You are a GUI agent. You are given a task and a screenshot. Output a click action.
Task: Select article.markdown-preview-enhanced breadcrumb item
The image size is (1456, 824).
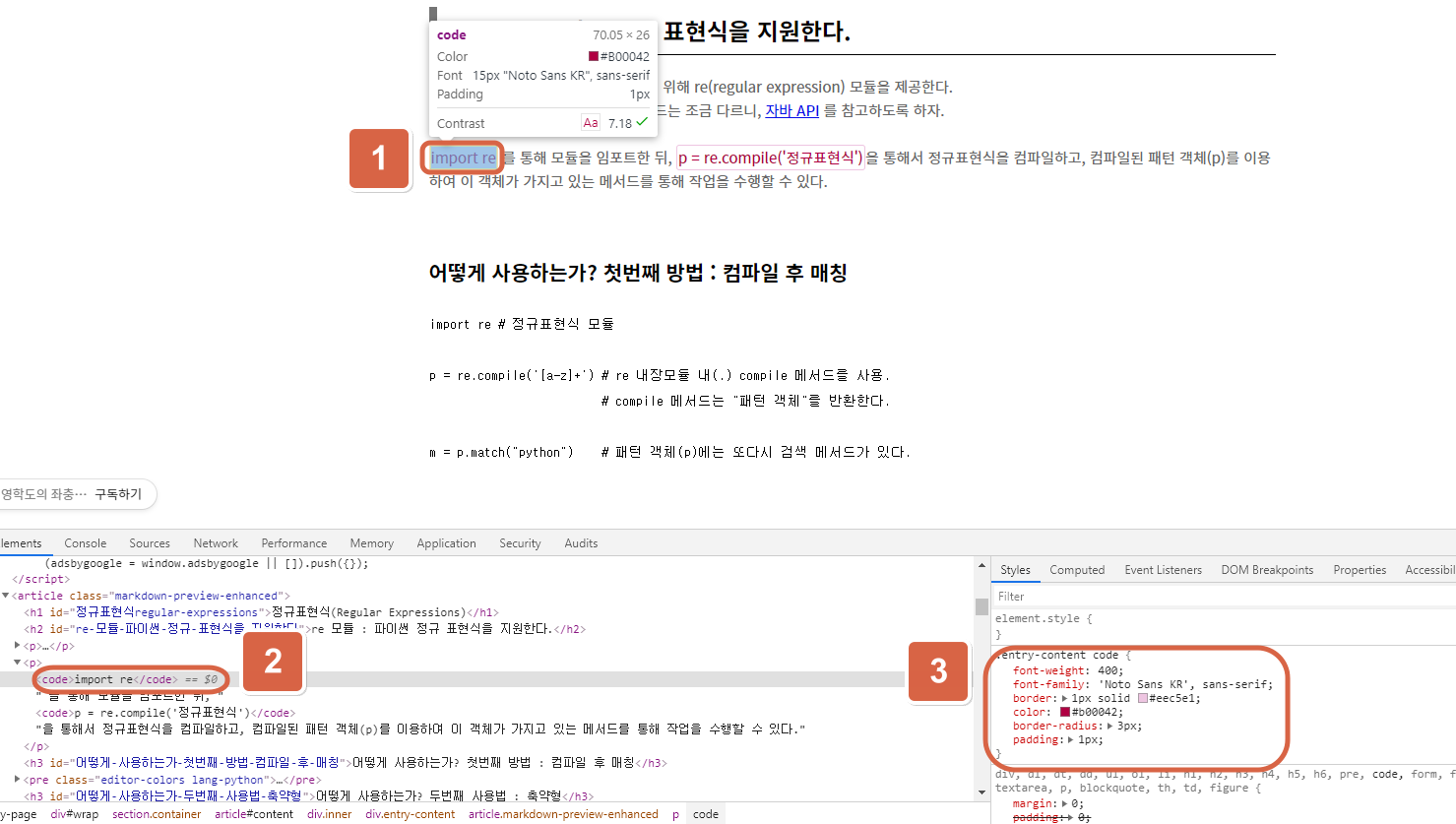pyautogui.click(x=563, y=814)
